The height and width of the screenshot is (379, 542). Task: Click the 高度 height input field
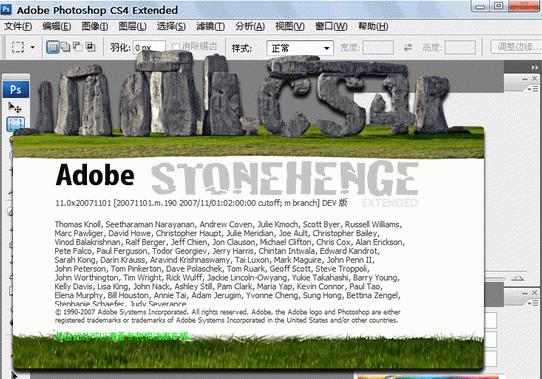click(460, 47)
